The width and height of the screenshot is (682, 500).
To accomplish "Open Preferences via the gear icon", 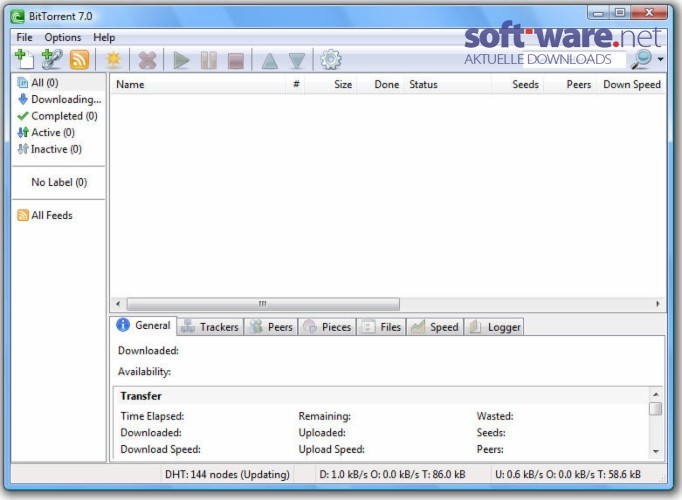I will 331,60.
